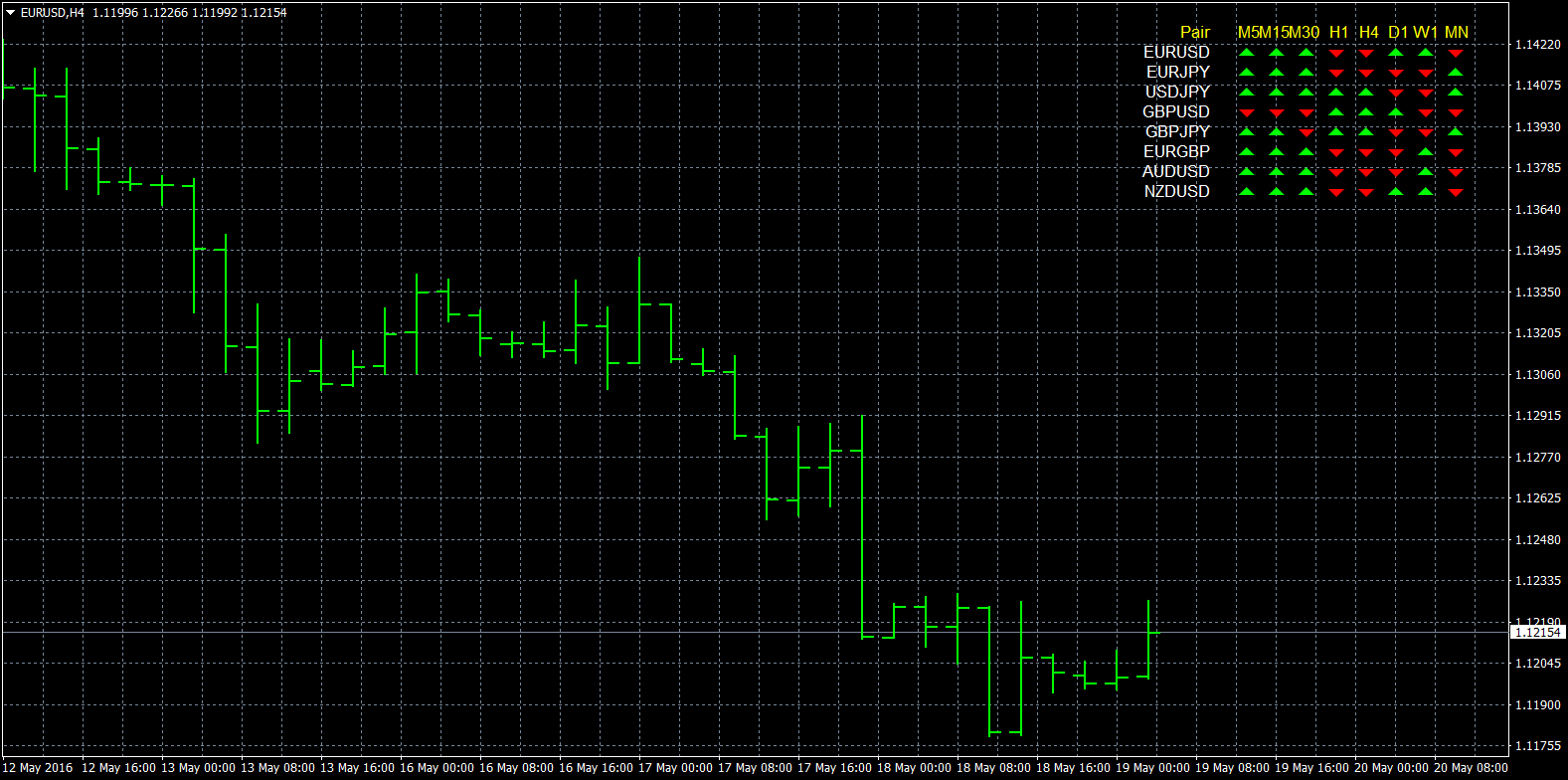Click the H4 timeframe column header
The width and height of the screenshot is (1568, 780).
click(x=1369, y=32)
